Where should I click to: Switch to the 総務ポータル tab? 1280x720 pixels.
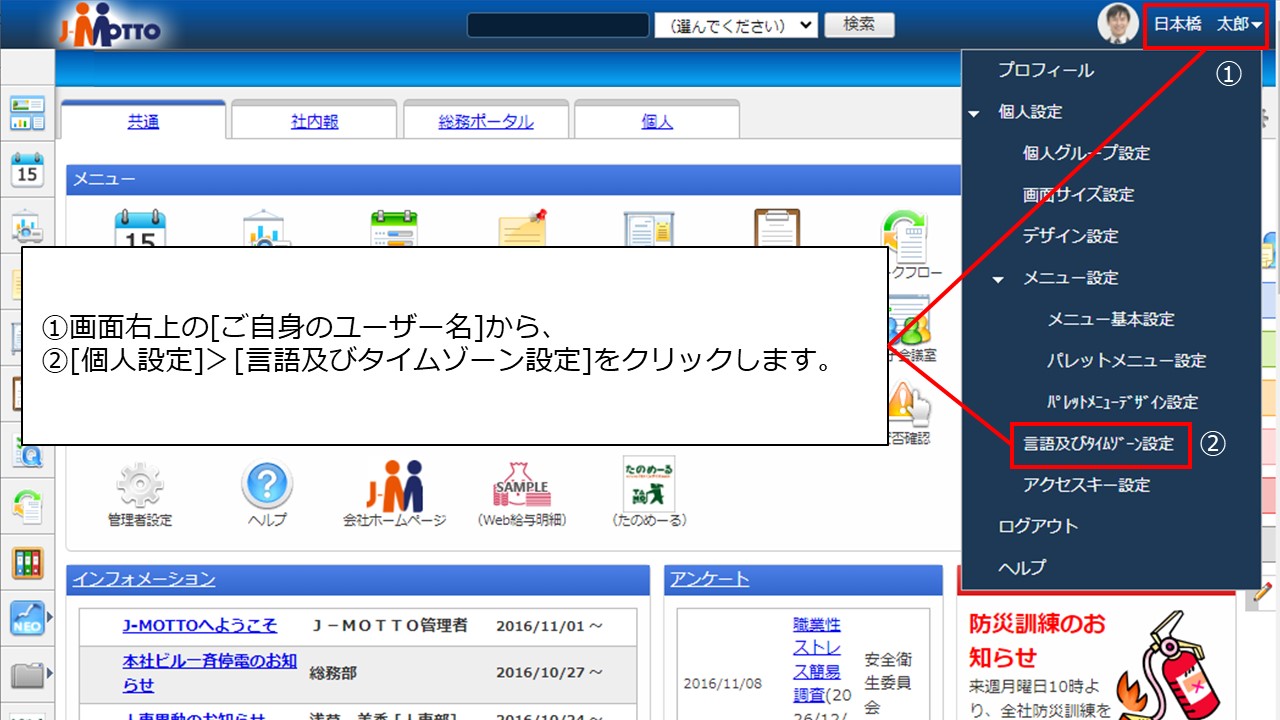point(486,122)
